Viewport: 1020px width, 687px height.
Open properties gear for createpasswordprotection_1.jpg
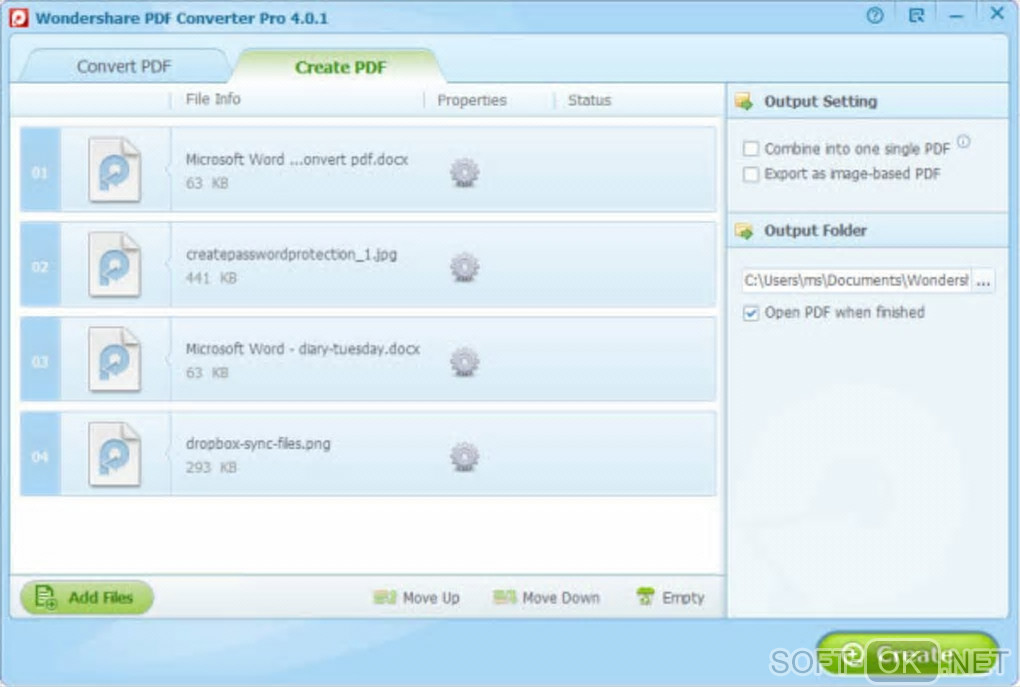(x=464, y=267)
